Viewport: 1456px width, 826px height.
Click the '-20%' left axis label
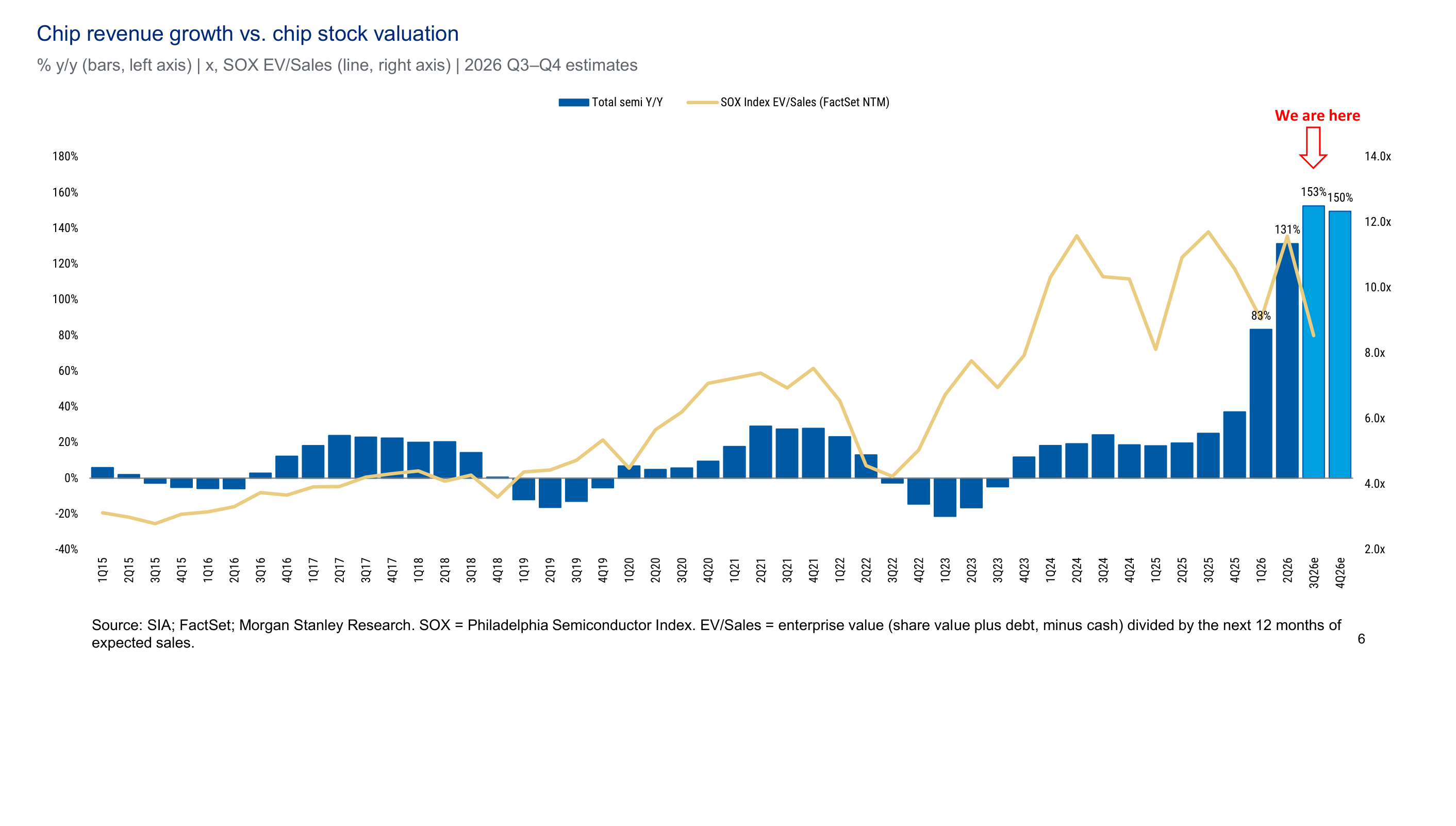pyautogui.click(x=67, y=514)
